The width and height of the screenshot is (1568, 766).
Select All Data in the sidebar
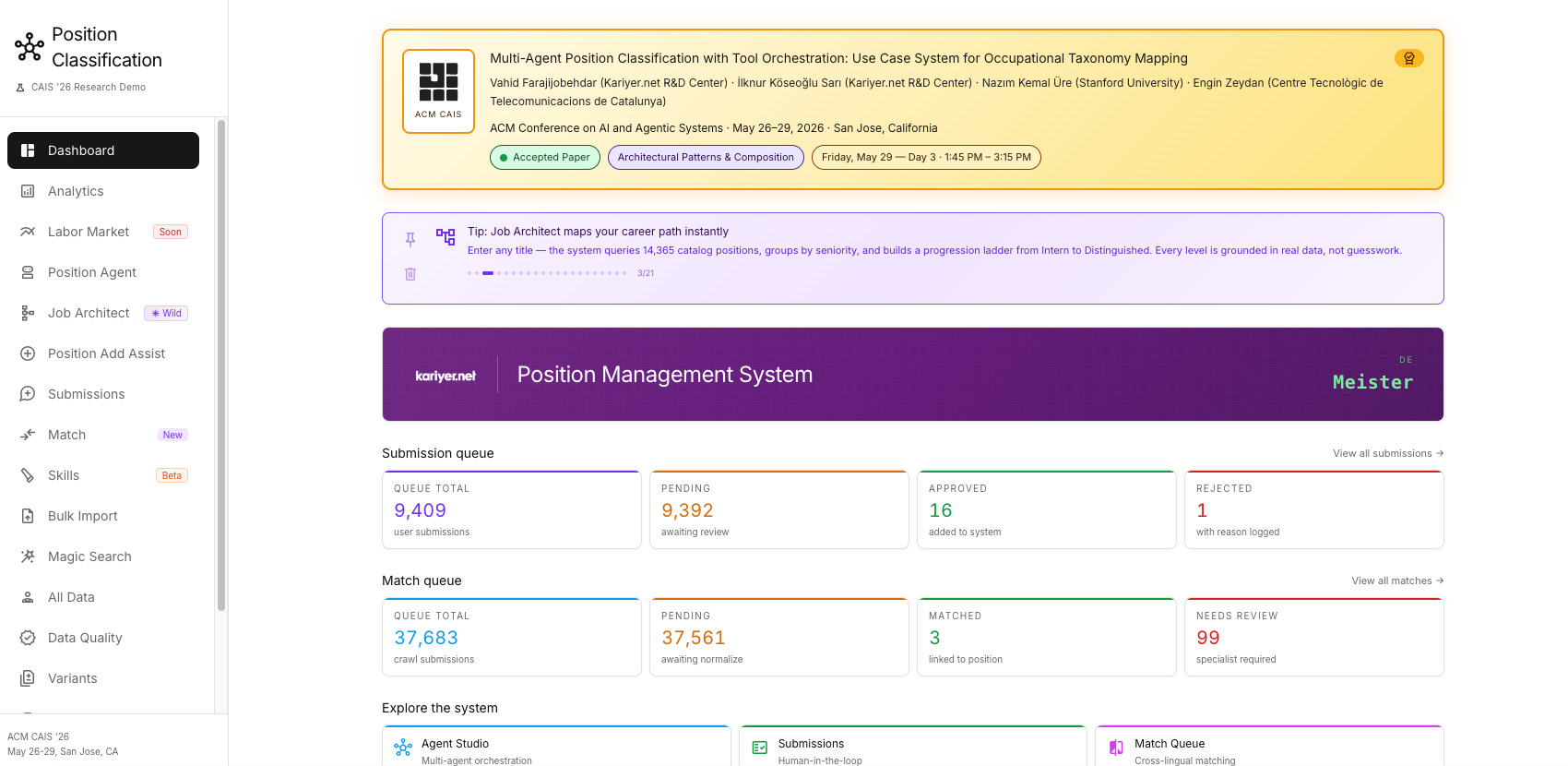pyautogui.click(x=103, y=597)
